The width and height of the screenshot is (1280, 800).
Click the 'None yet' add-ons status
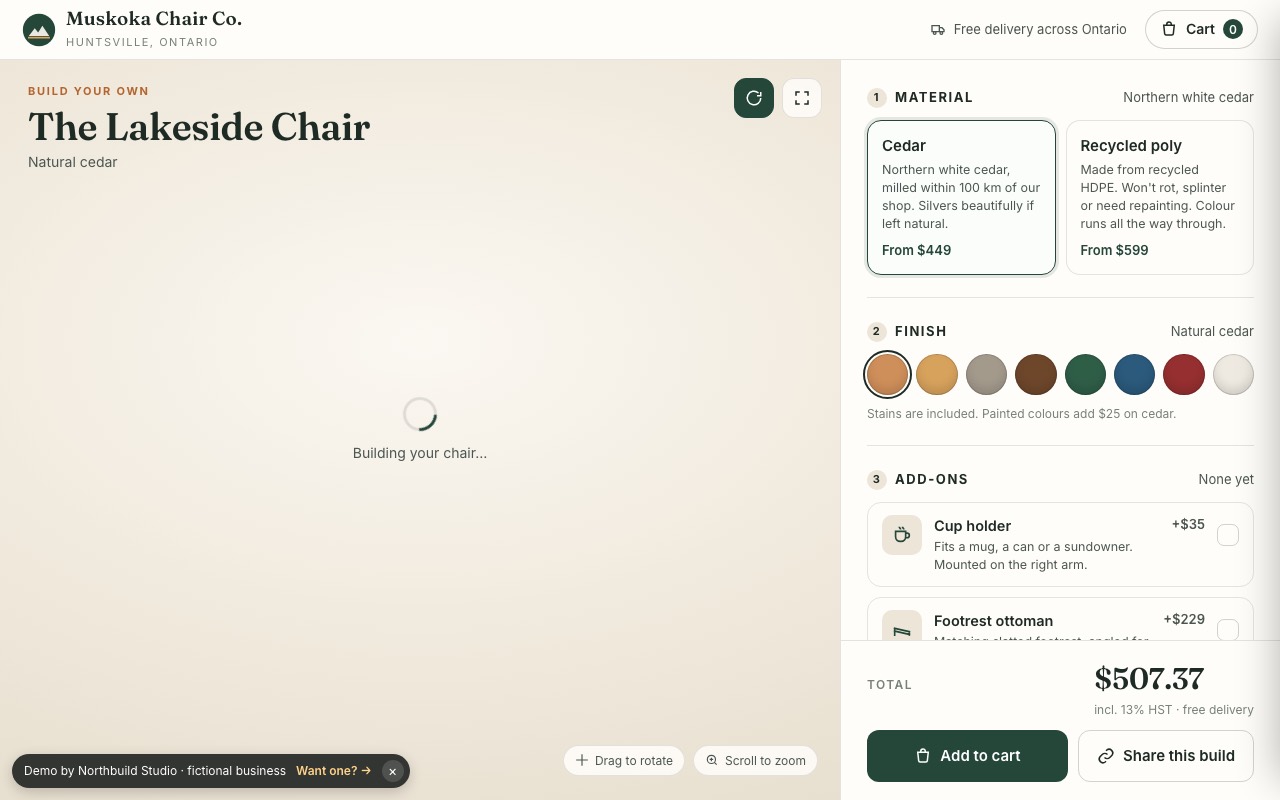click(x=1226, y=479)
